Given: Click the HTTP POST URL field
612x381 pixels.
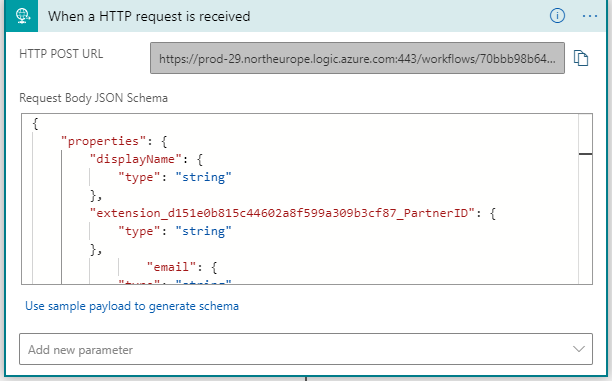Looking at the screenshot, I should click(x=357, y=58).
